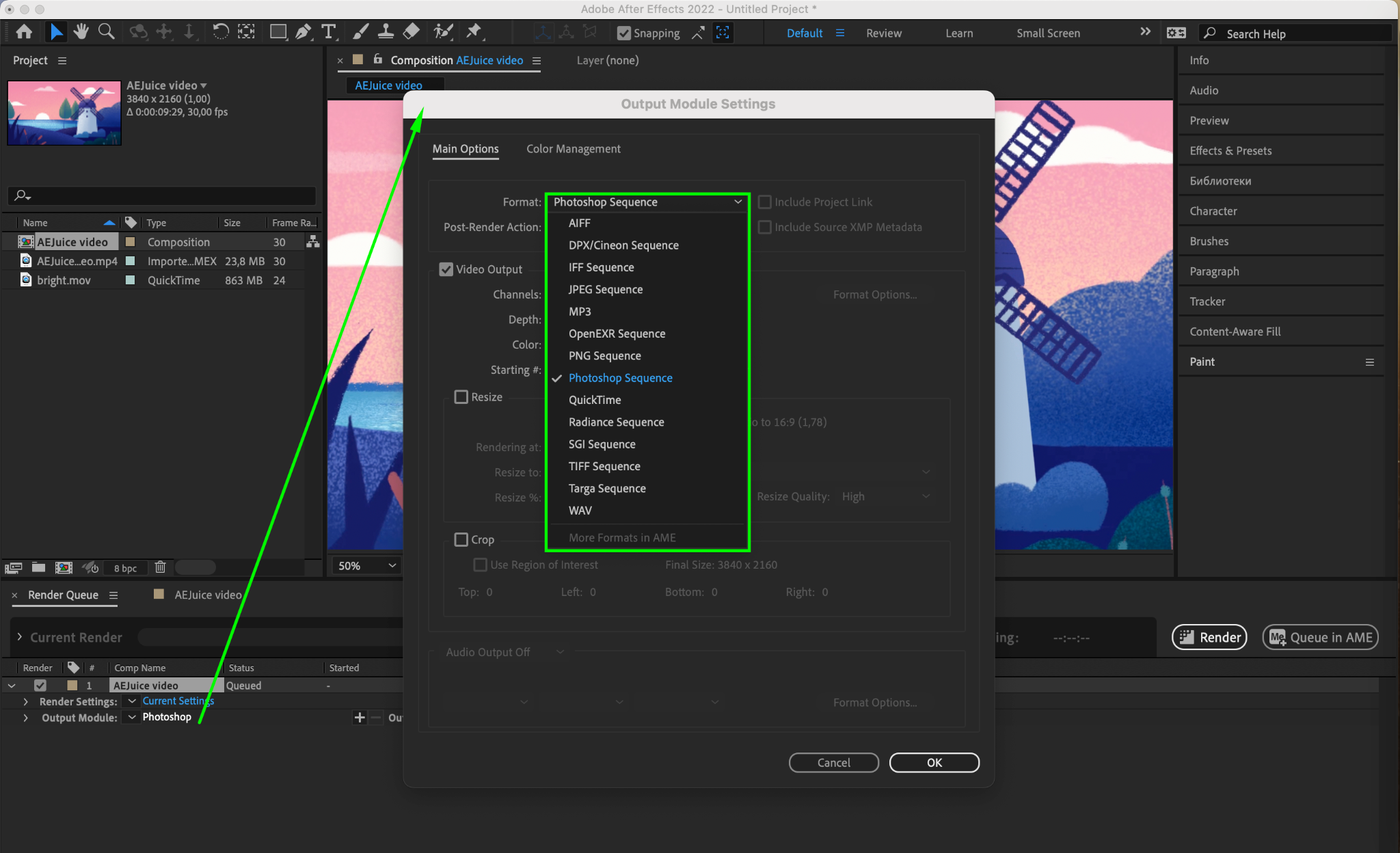Screen dimensions: 1400x853
Task: Click the Queue in AME button
Action: tap(1320, 637)
